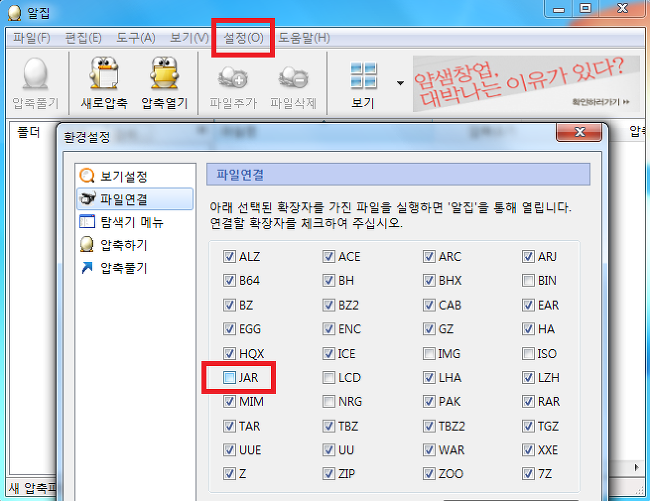Toggle the ZOO checkbox
650x501 pixels.
tap(429, 473)
